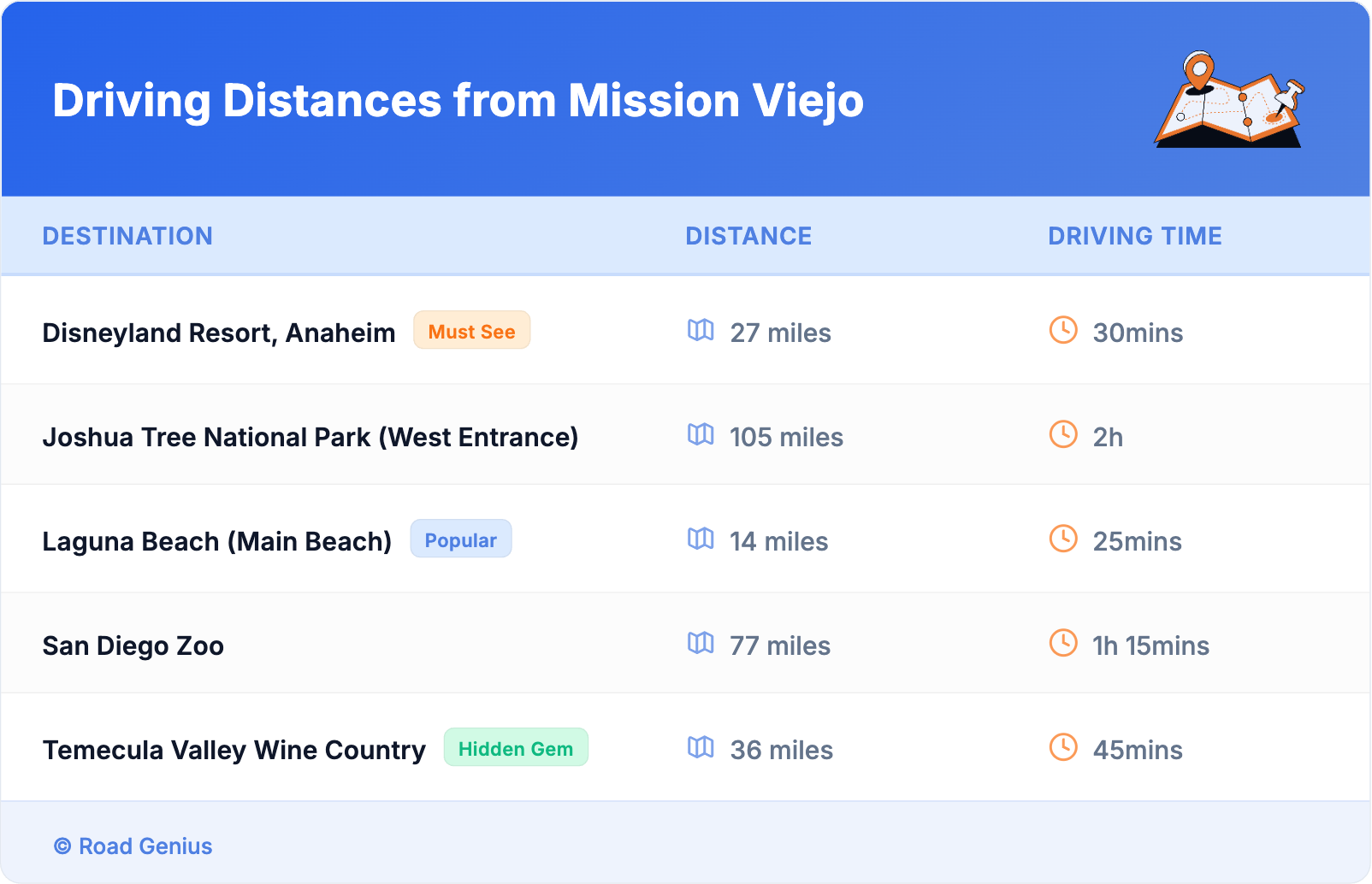Select the Must See badge
Image resolution: width=1372 pixels, height=884 pixels.
[x=471, y=331]
